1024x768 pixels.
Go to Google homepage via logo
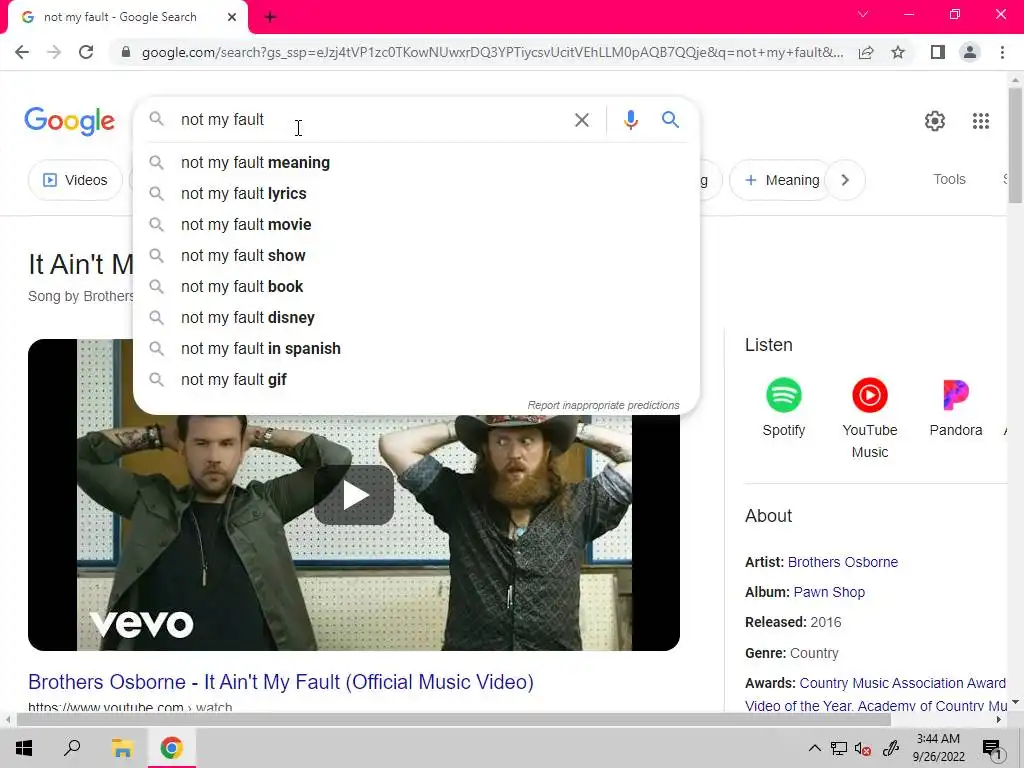[70, 121]
